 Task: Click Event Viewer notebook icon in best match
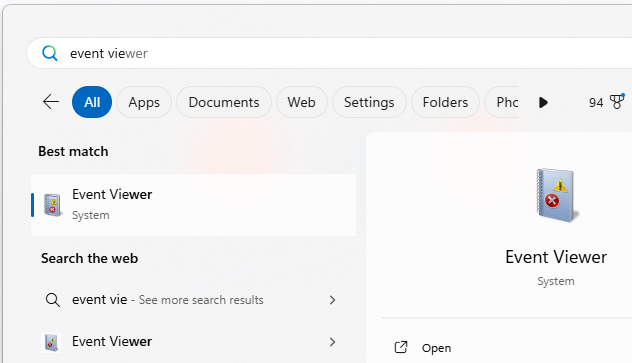(52, 205)
